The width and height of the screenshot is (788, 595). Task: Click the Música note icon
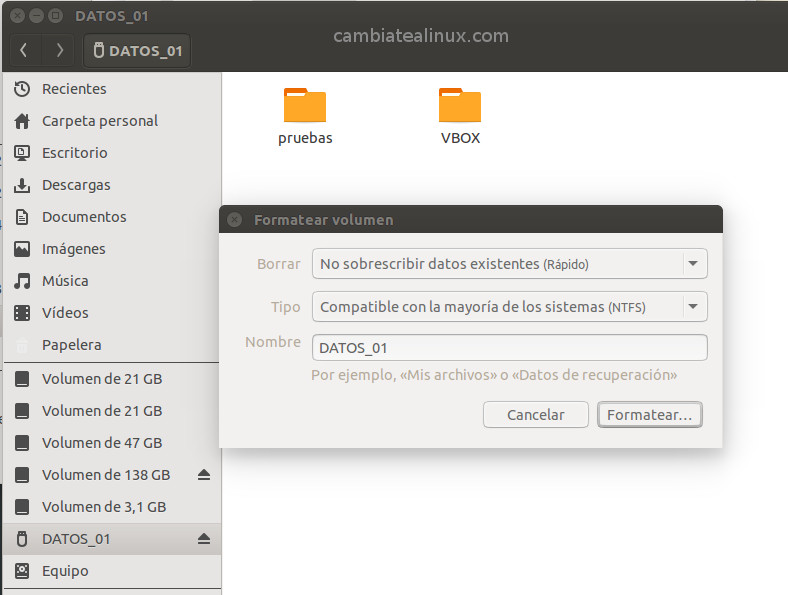pos(22,281)
